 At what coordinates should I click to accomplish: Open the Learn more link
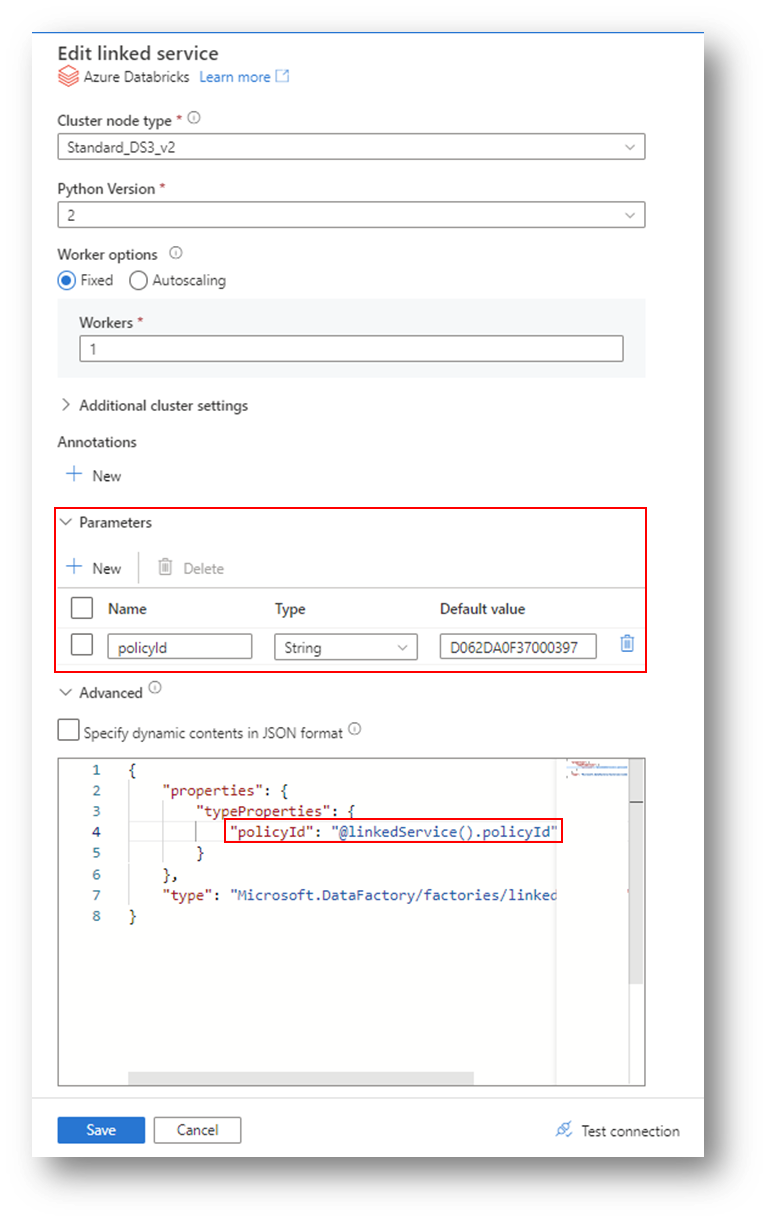(235, 77)
